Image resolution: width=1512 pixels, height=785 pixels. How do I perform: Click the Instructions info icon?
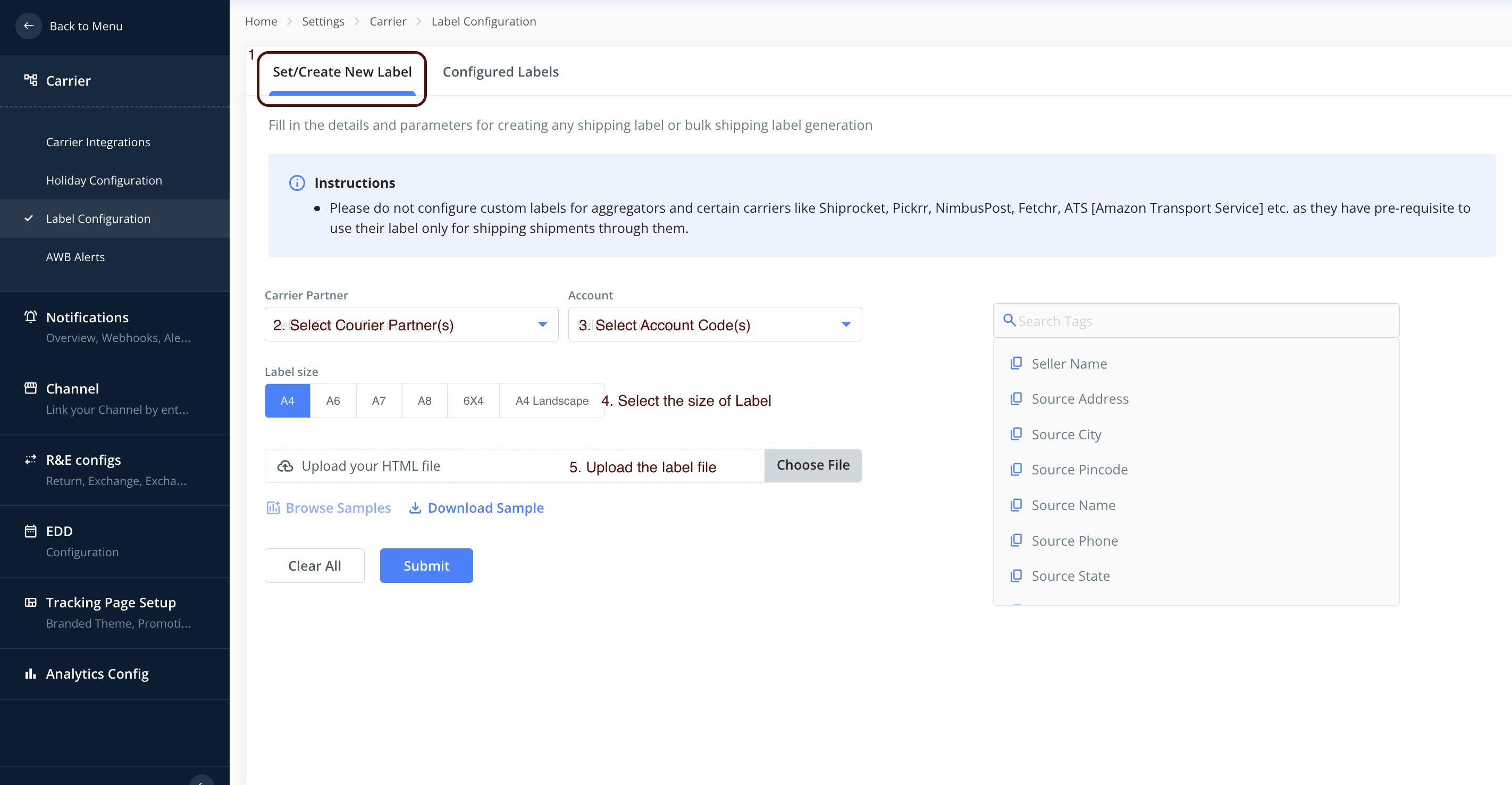tap(297, 183)
